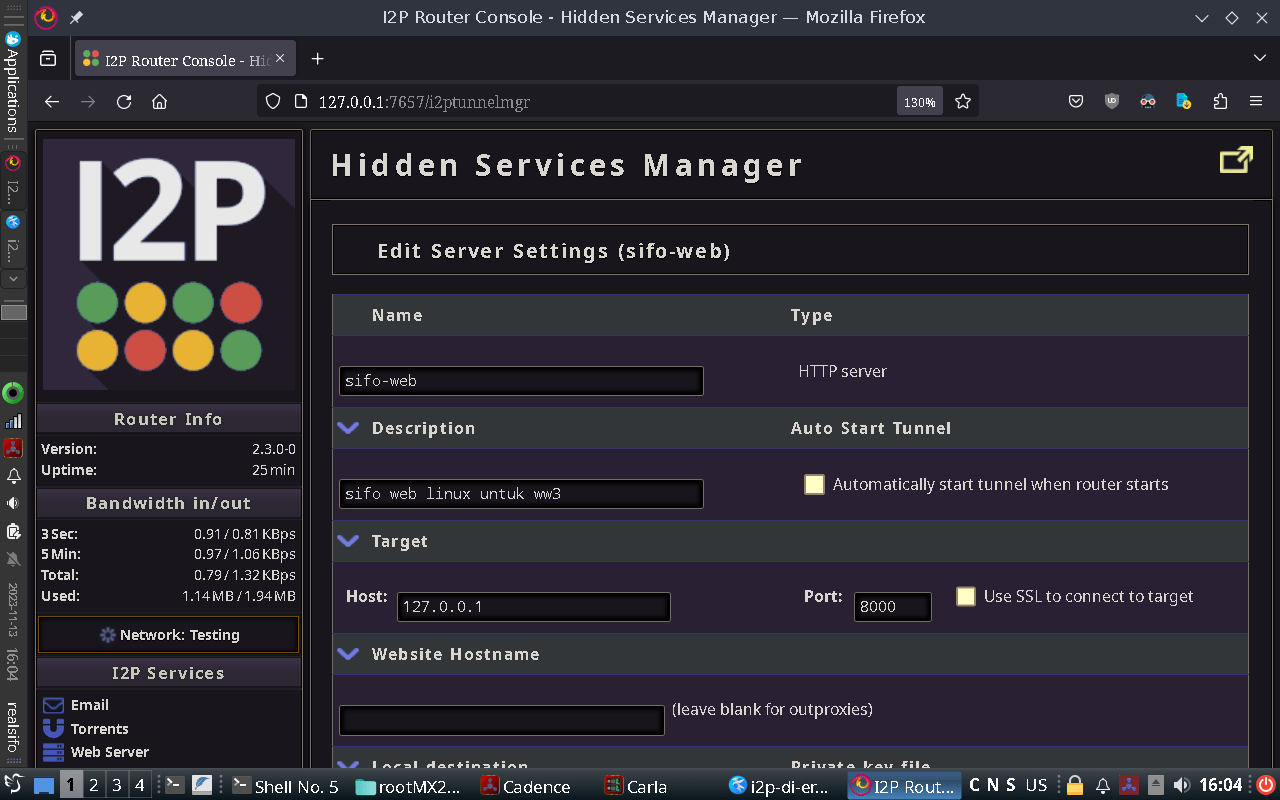
Task: Switch to Carla in the taskbar
Action: [636, 786]
